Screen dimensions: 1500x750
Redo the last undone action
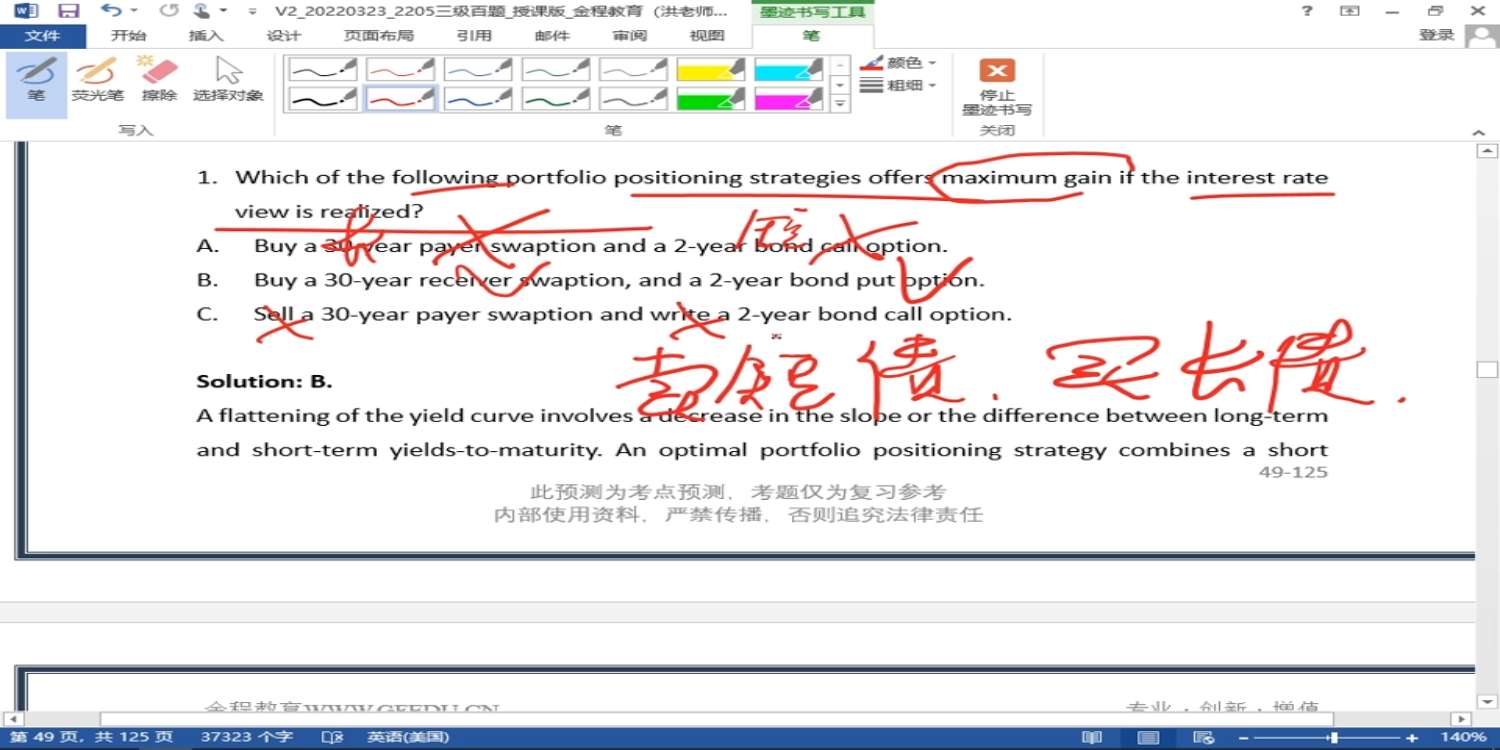[168, 11]
